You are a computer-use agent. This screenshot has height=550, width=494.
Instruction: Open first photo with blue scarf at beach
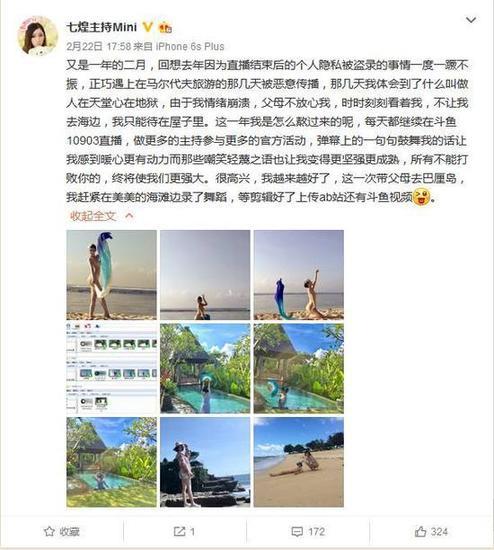tap(112, 275)
